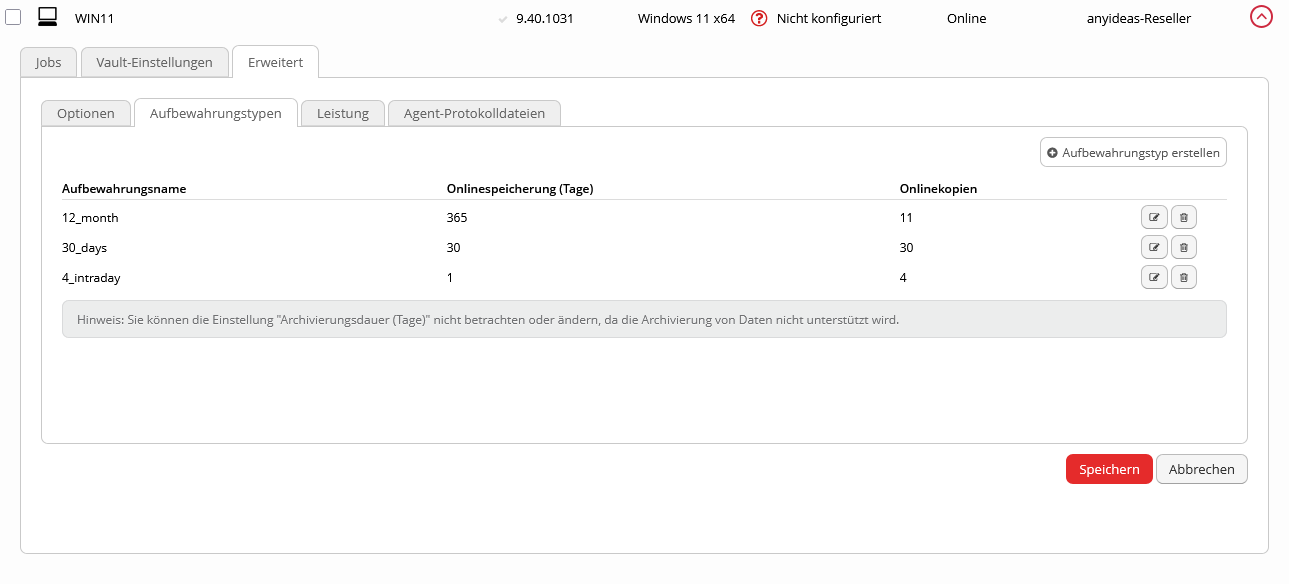This screenshot has width=1289, height=584.
Task: Click the red question mark status icon
Action: 759,18
